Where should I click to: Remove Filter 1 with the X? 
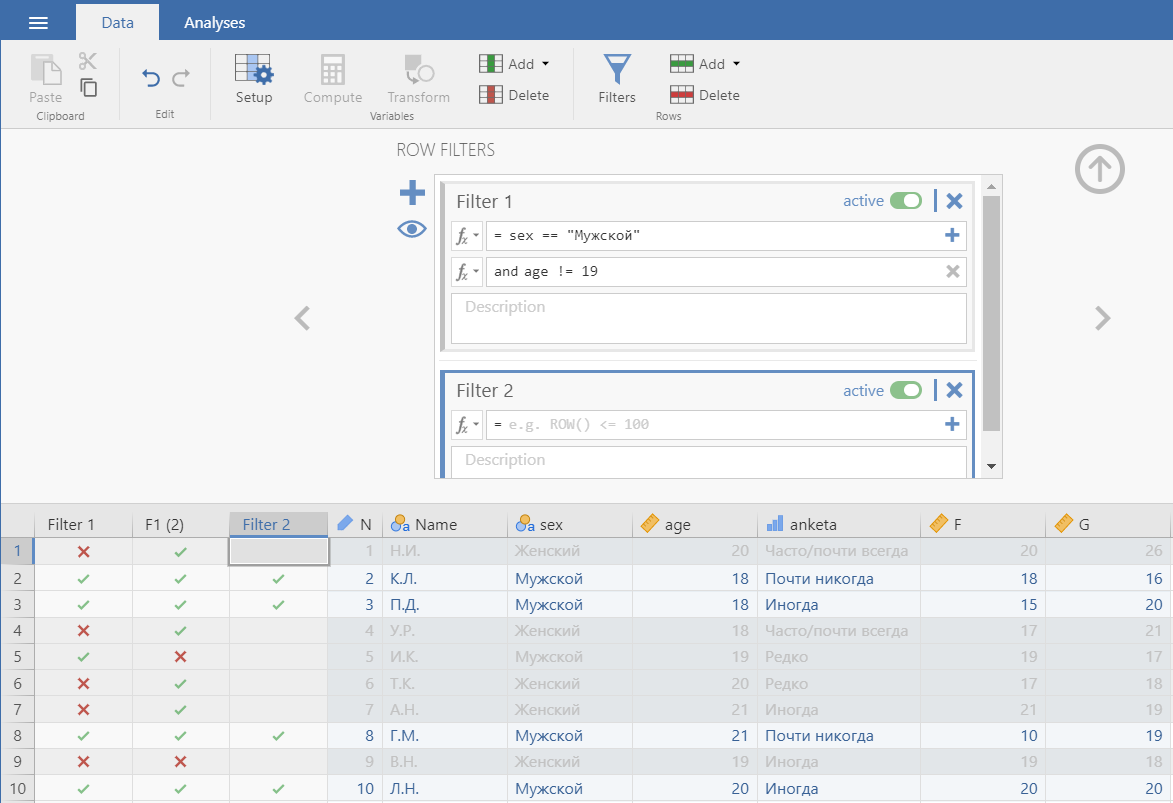tap(955, 201)
